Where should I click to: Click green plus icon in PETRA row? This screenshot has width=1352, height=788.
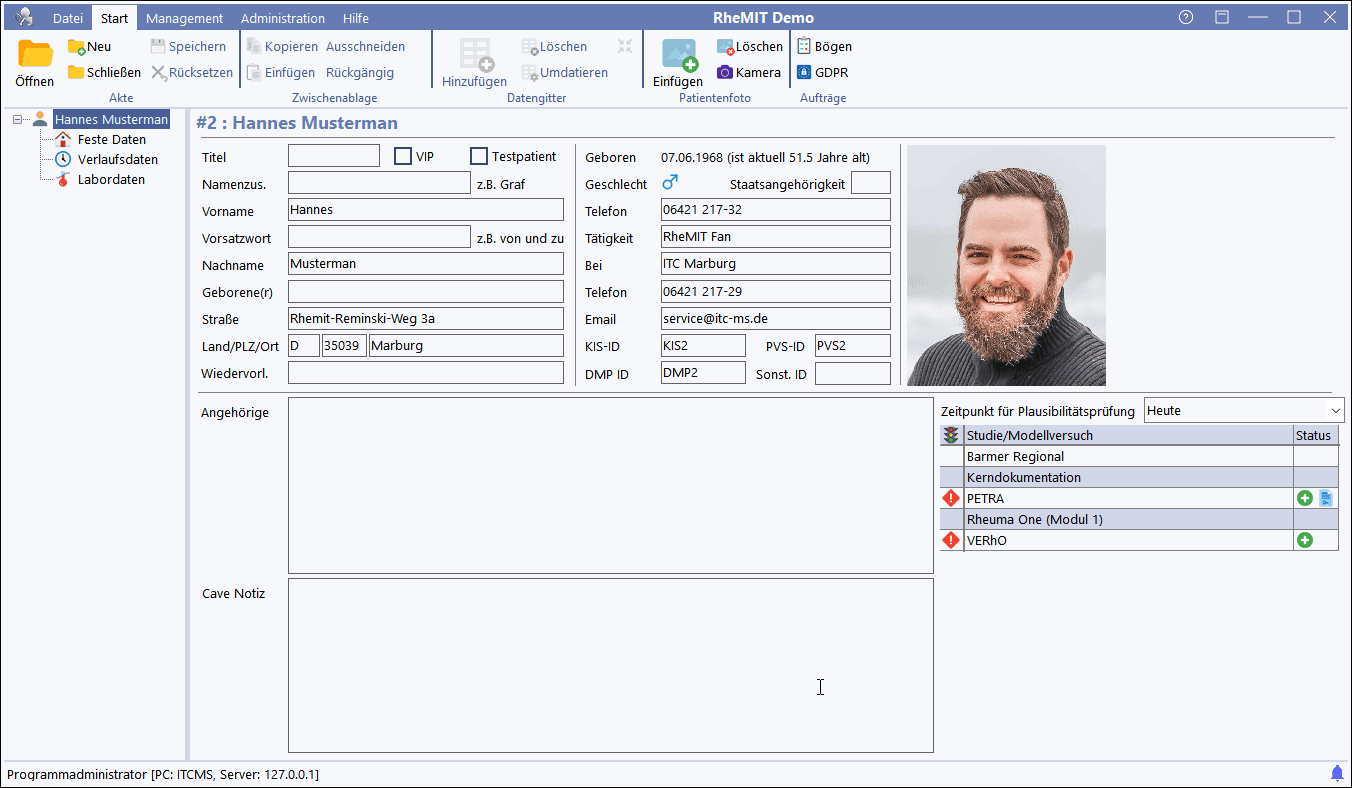[x=1304, y=498]
